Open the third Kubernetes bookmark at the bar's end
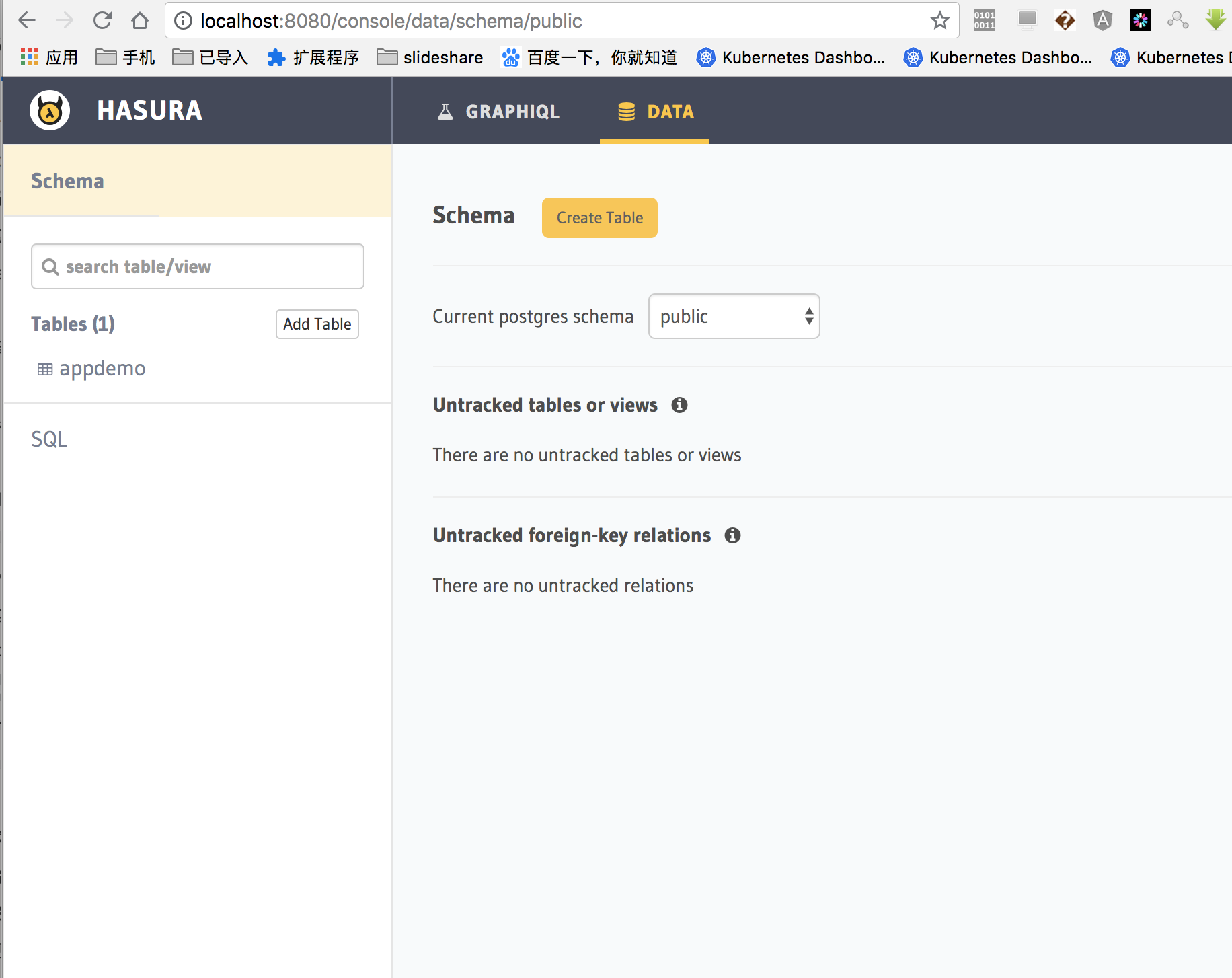This screenshot has height=978, width=1232. point(1171,57)
